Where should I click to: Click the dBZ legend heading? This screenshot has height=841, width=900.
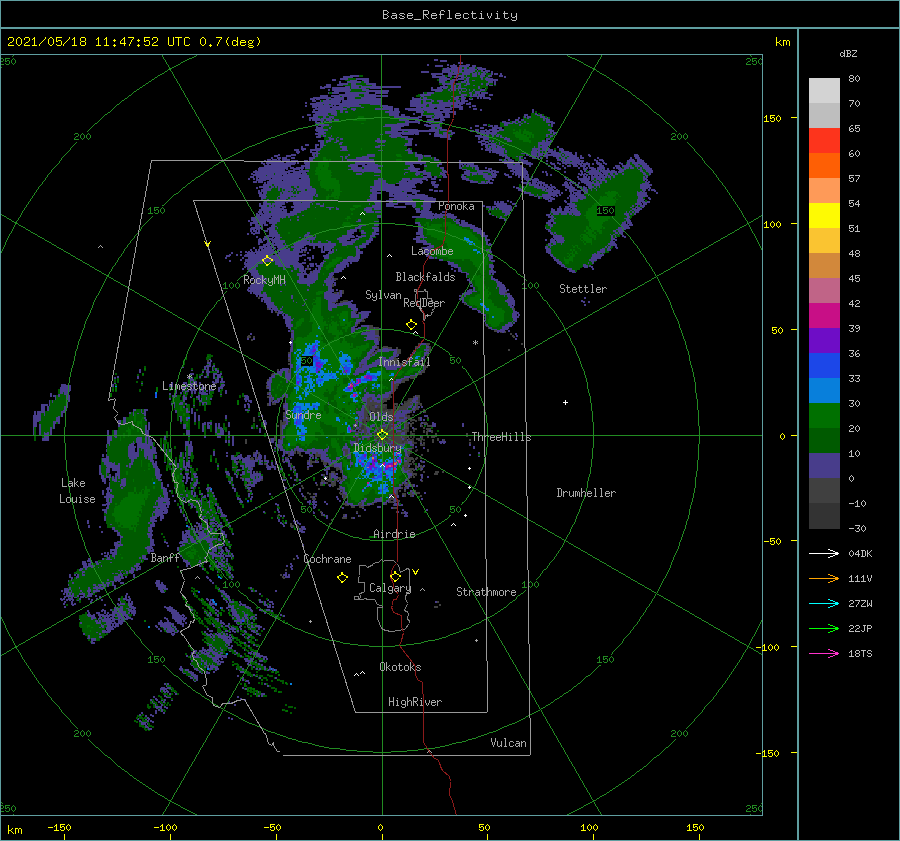point(848,54)
